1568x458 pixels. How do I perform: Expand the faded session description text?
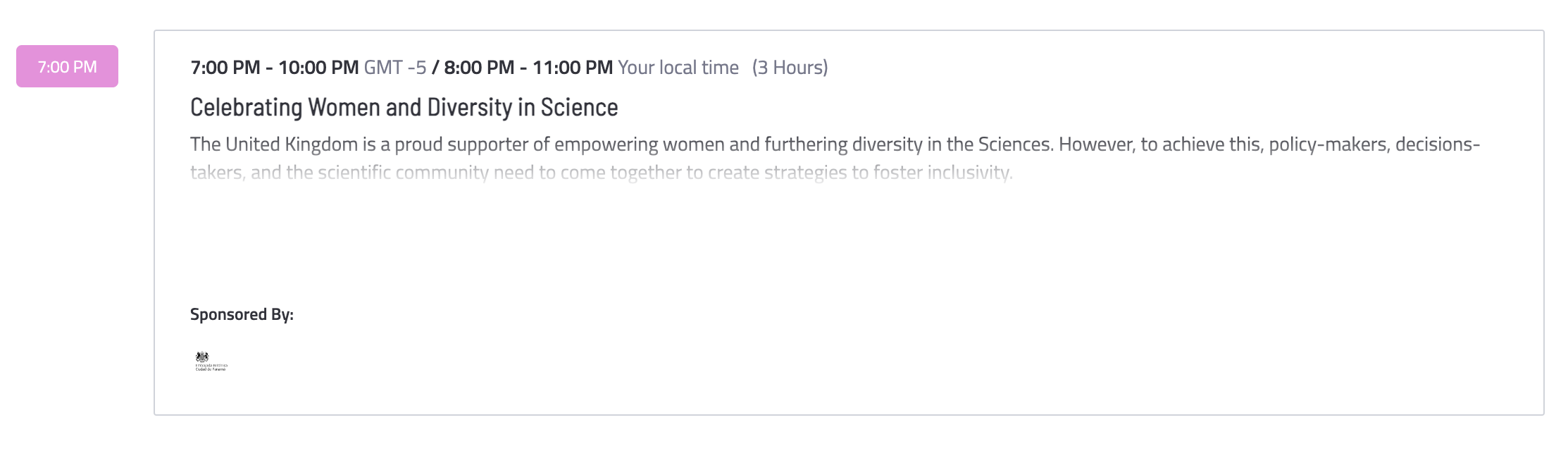(x=601, y=173)
